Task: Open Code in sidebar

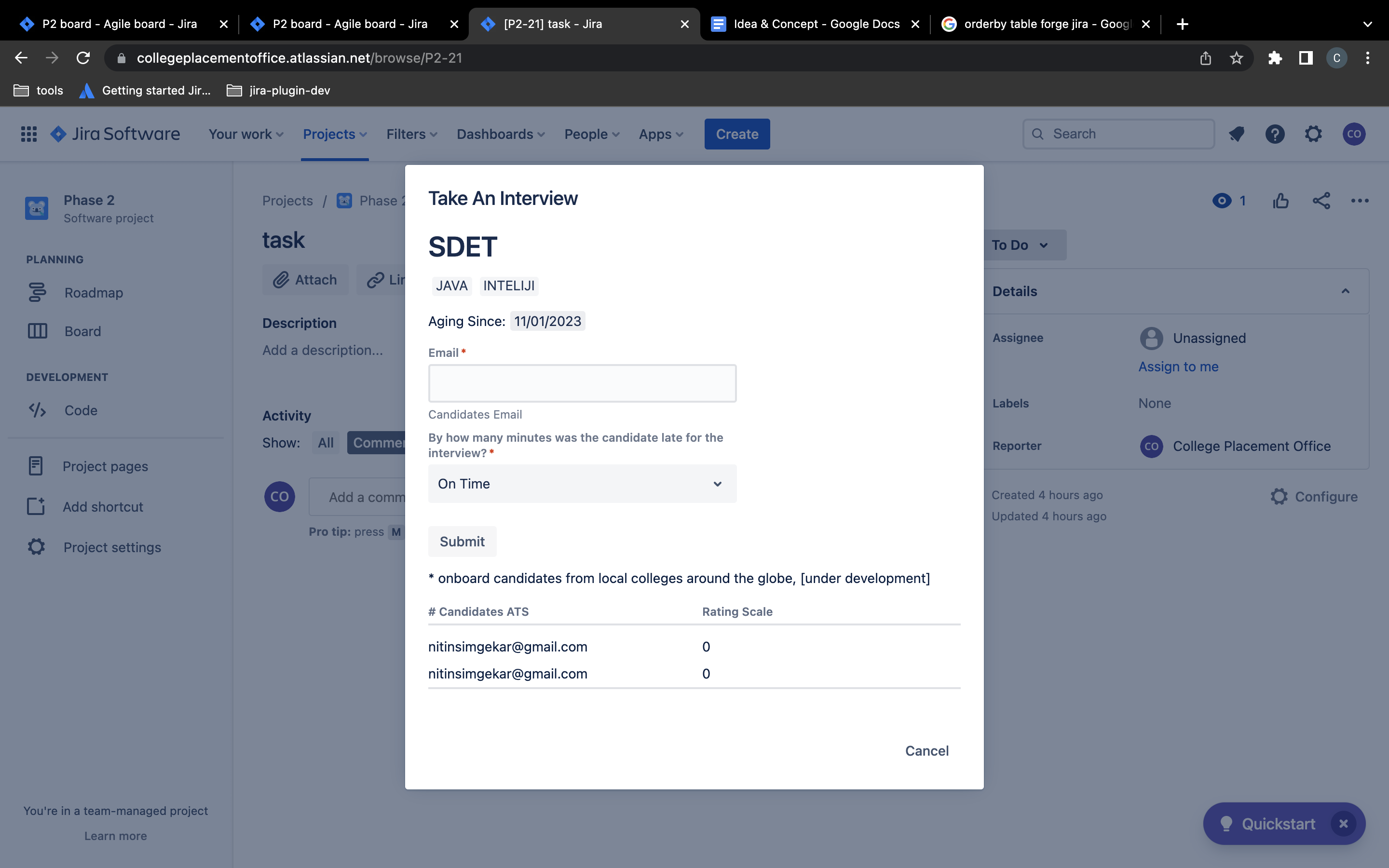Action: coord(81,410)
